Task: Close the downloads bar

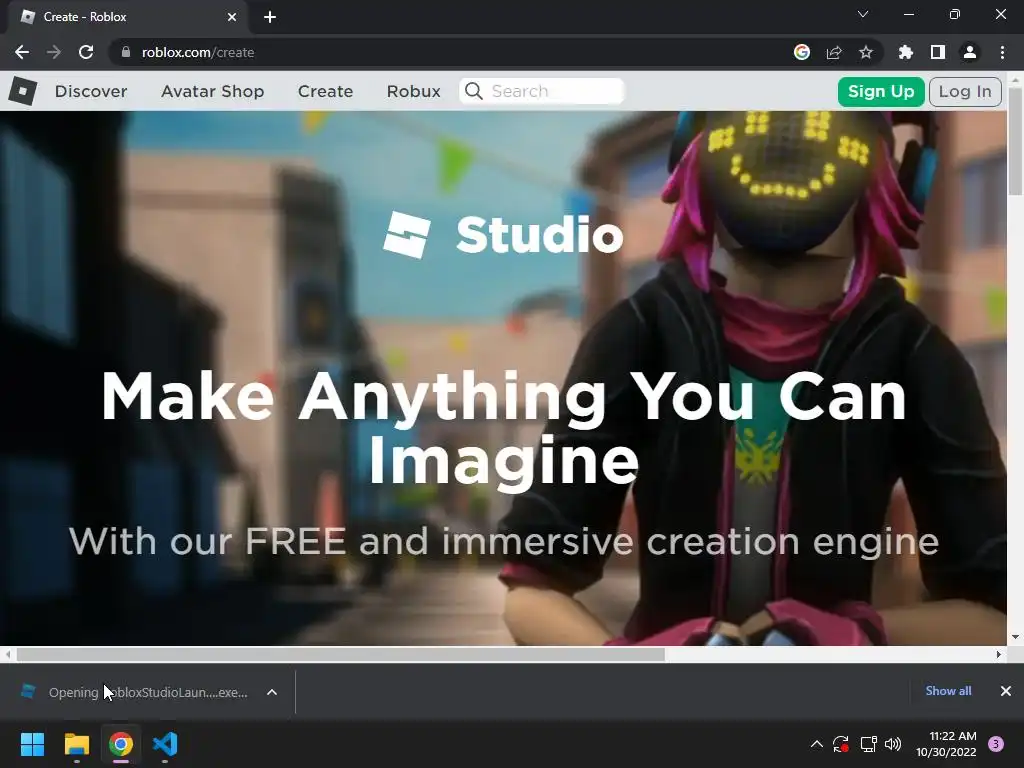Action: (1006, 691)
